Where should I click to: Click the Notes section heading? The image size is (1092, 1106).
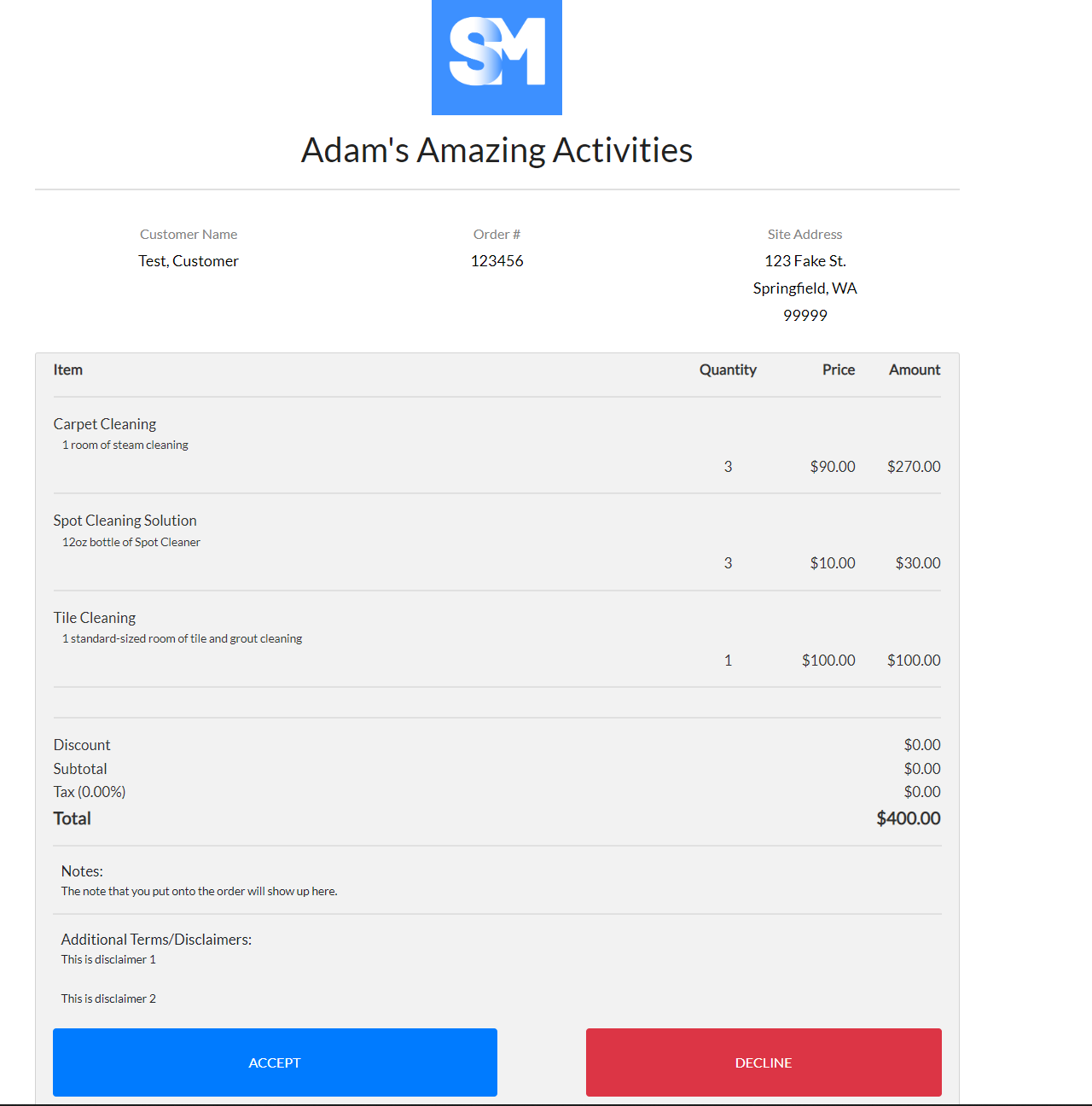[x=82, y=871]
